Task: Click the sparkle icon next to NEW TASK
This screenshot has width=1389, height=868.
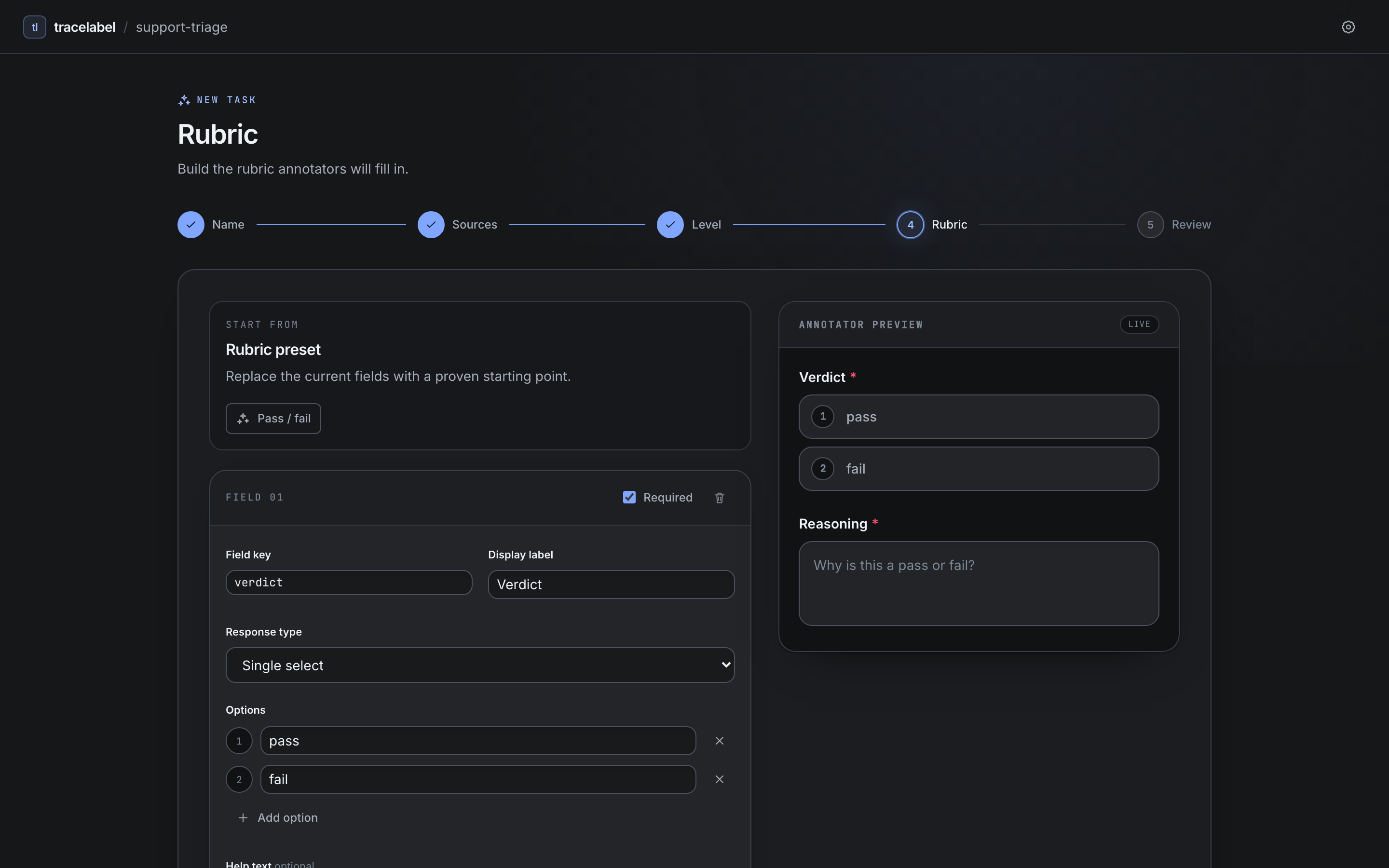Action: pyautogui.click(x=184, y=100)
